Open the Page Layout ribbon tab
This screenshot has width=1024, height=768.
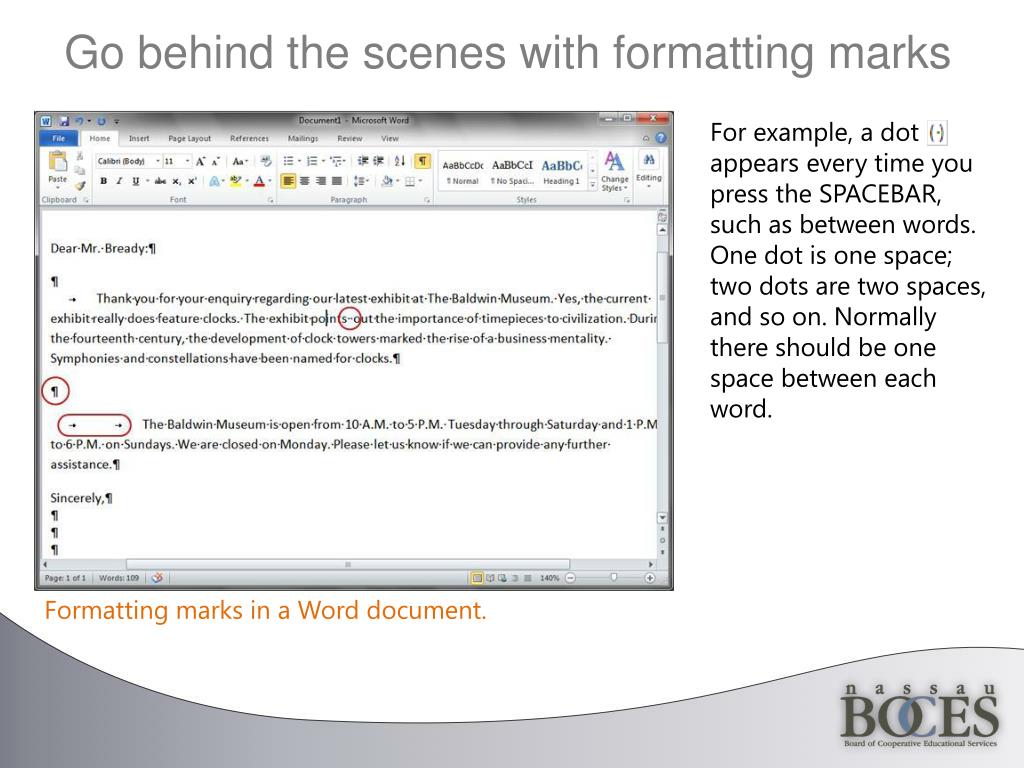point(189,138)
